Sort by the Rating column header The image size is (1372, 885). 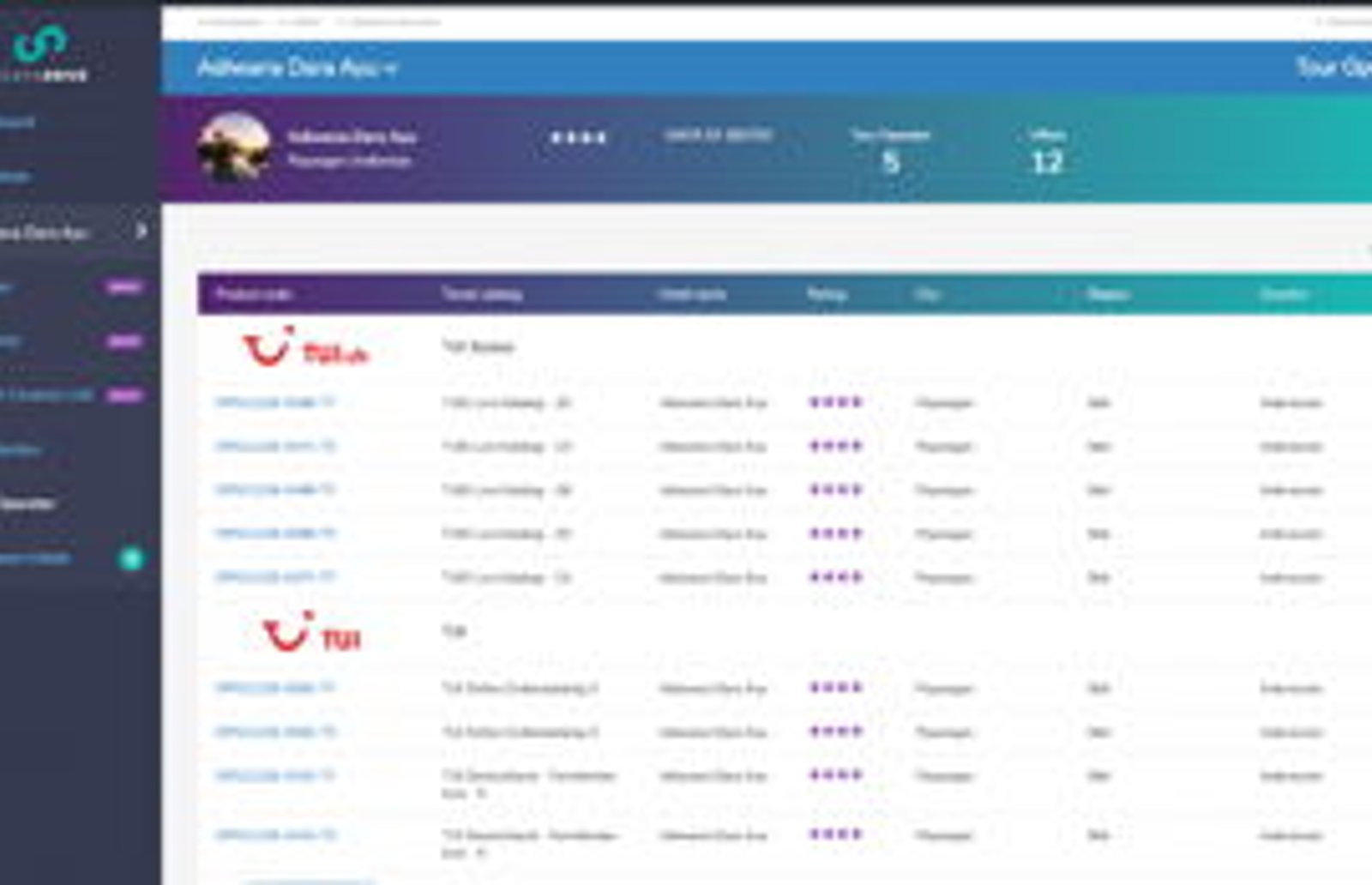pyautogui.click(x=827, y=294)
